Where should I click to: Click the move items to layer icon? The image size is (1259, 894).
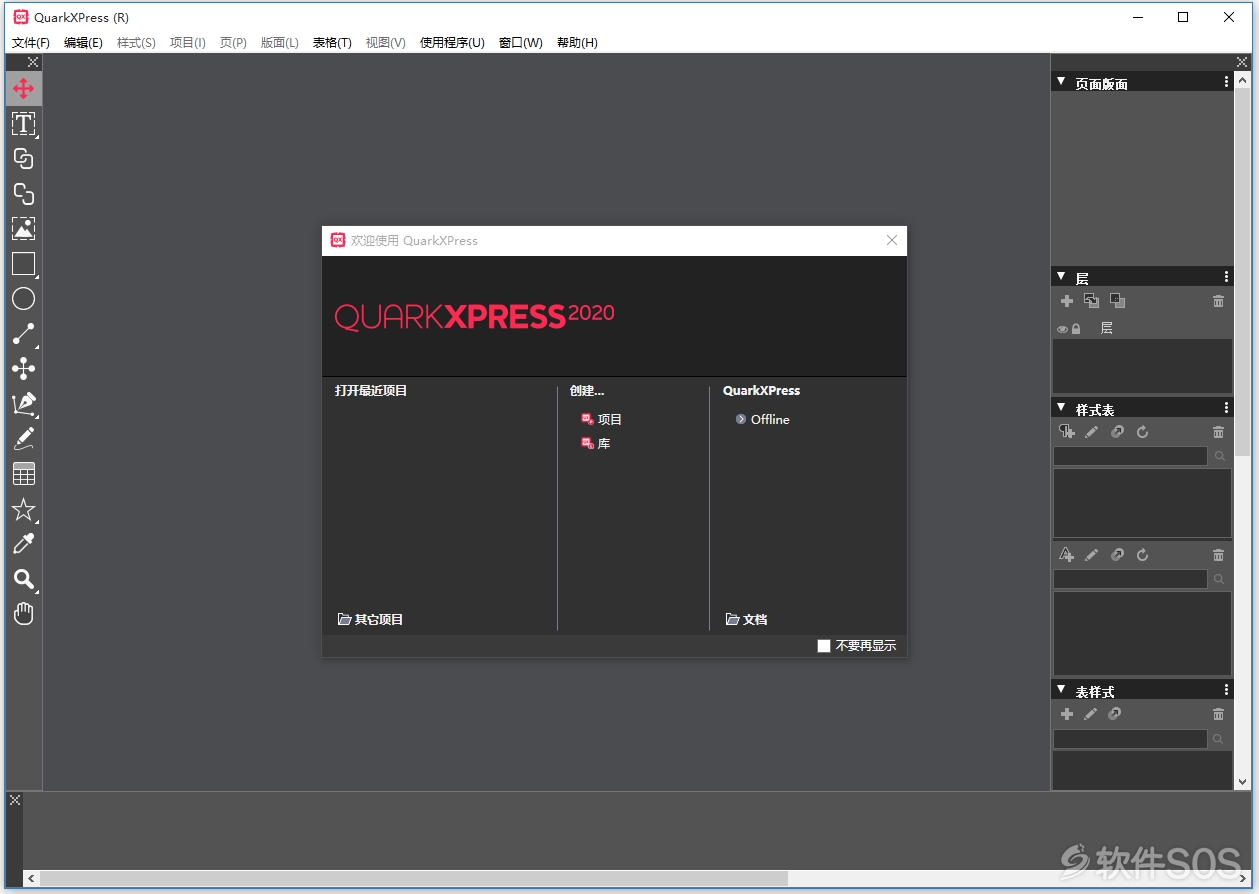coord(1091,301)
